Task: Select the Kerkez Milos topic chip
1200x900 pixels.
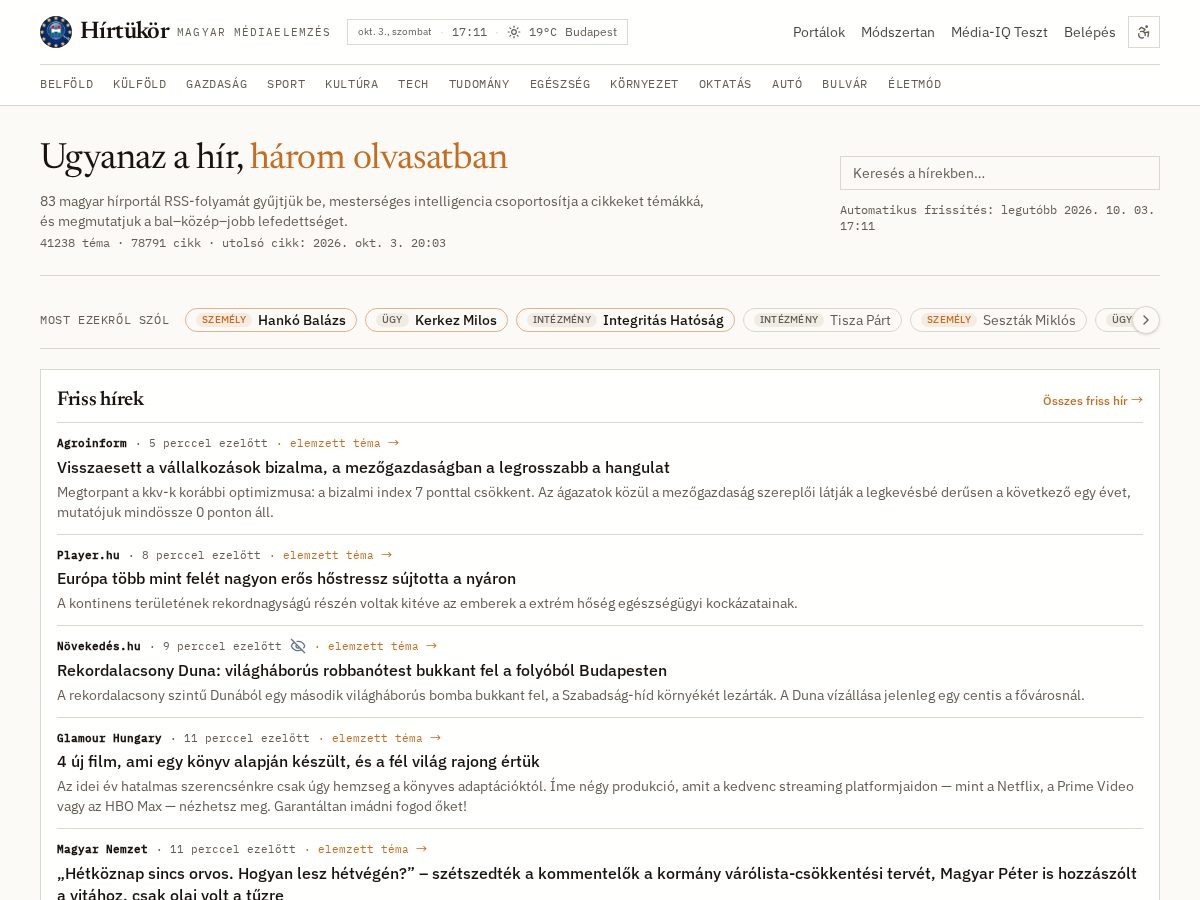Action: tap(436, 320)
